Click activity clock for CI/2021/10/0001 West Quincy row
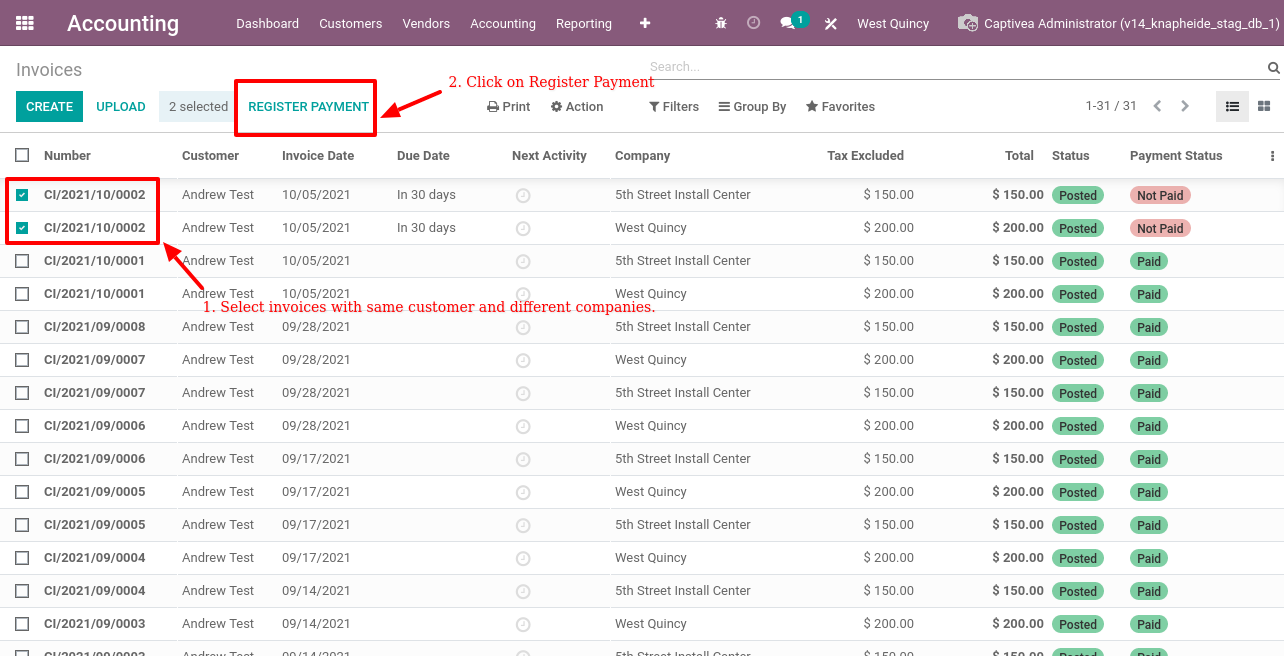The image size is (1284, 656). tap(523, 295)
